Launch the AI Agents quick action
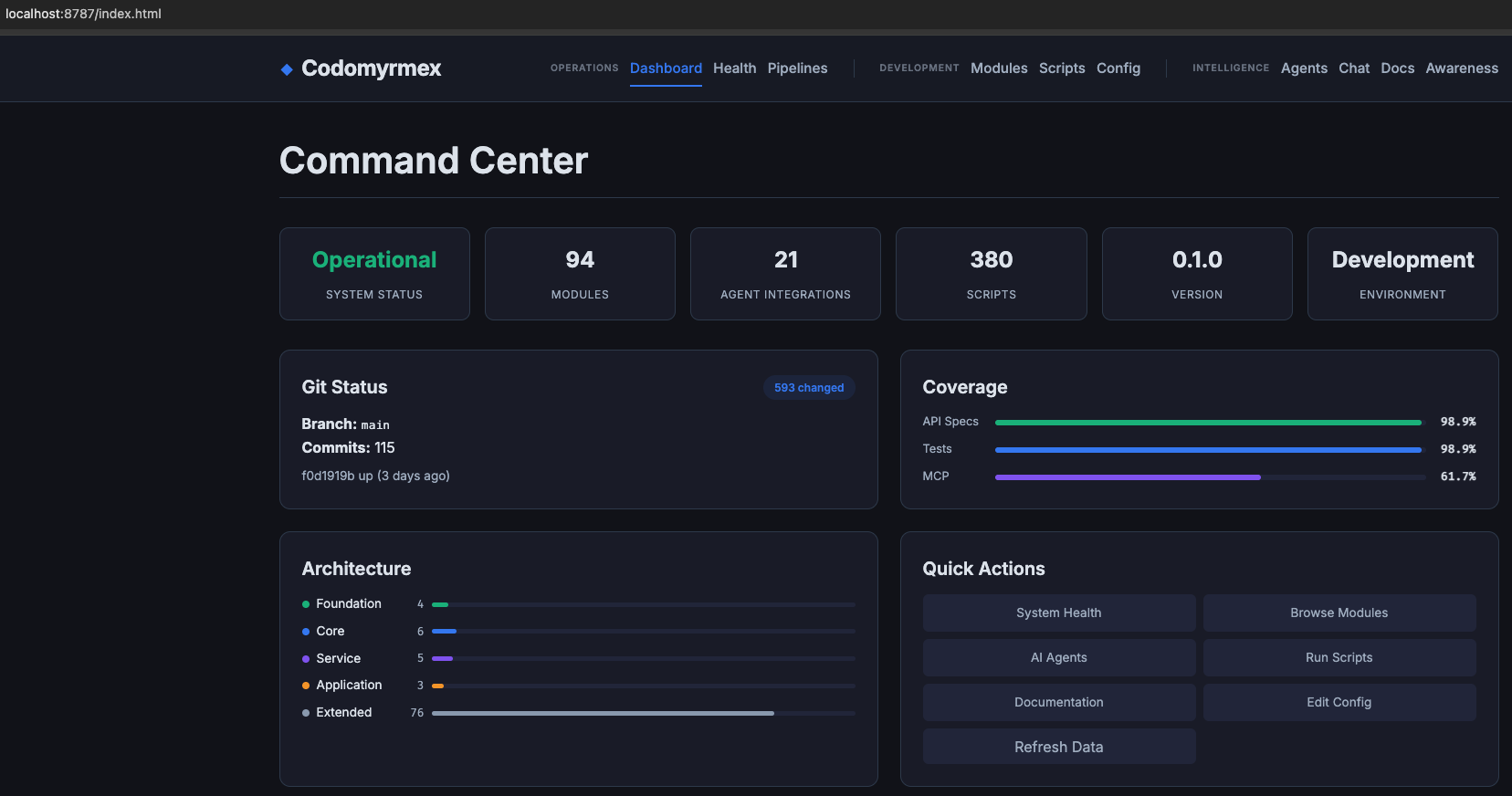Screen dimensions: 1512x796 tap(1058, 657)
